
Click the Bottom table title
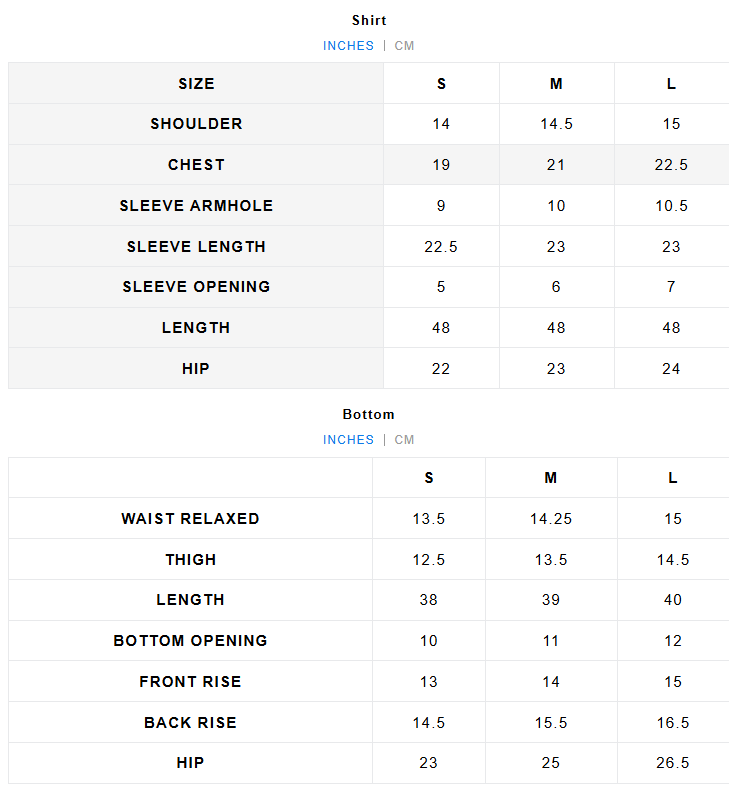click(369, 414)
